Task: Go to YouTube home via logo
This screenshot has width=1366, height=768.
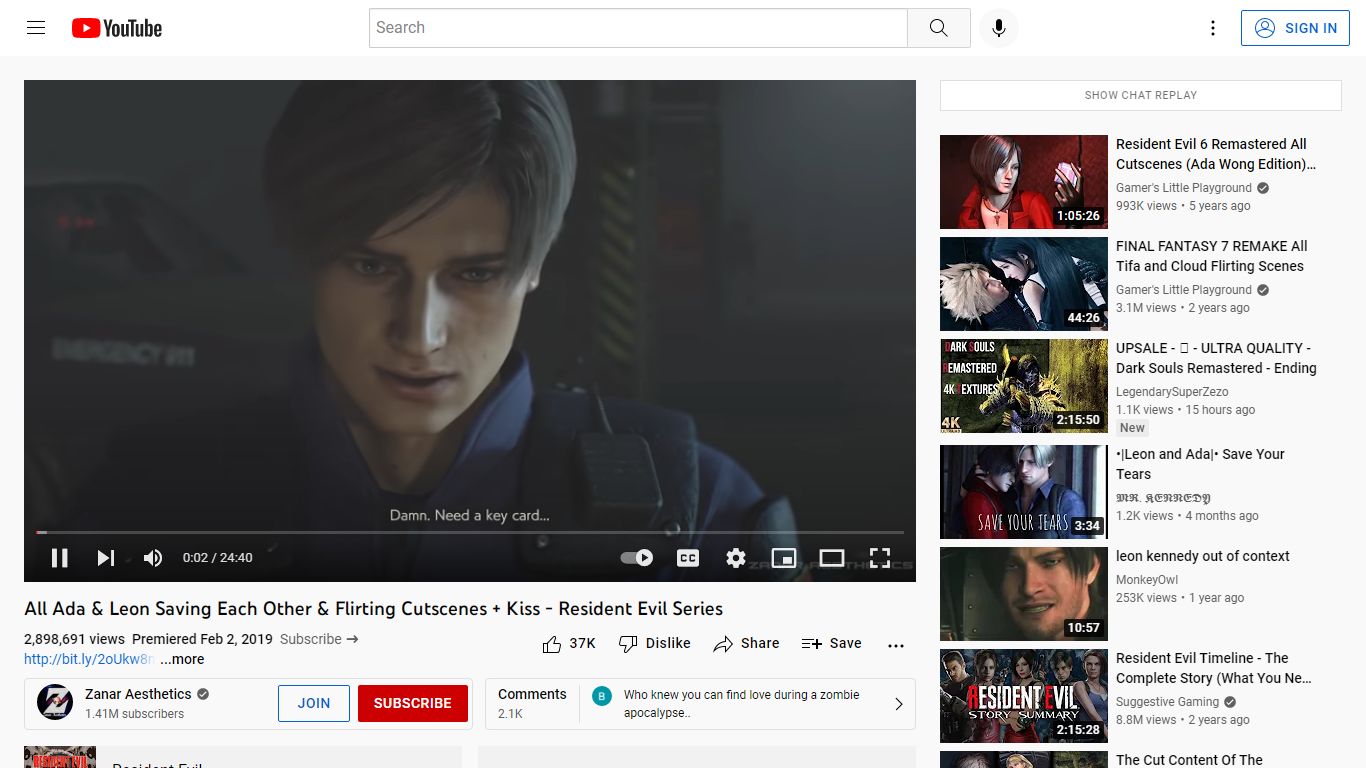Action: pyautogui.click(x=117, y=28)
